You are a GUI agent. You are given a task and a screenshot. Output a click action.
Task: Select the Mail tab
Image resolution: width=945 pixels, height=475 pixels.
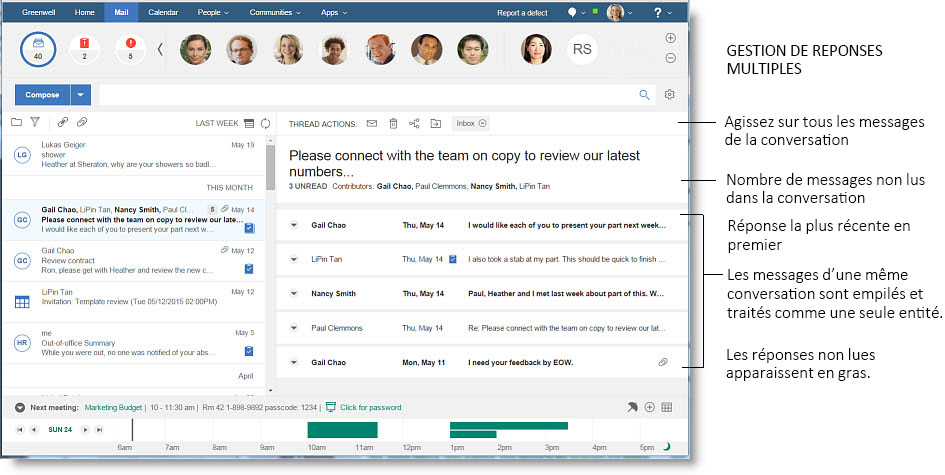[x=121, y=12]
